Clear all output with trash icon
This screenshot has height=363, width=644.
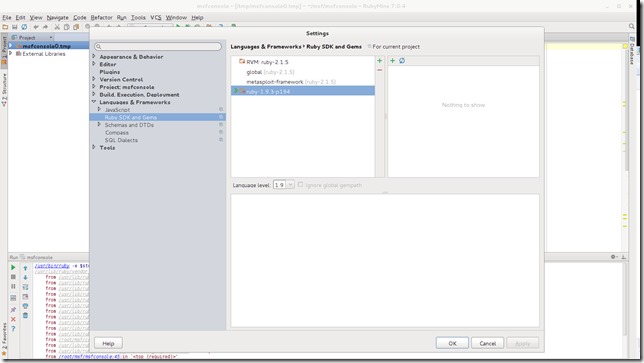tap(25, 315)
